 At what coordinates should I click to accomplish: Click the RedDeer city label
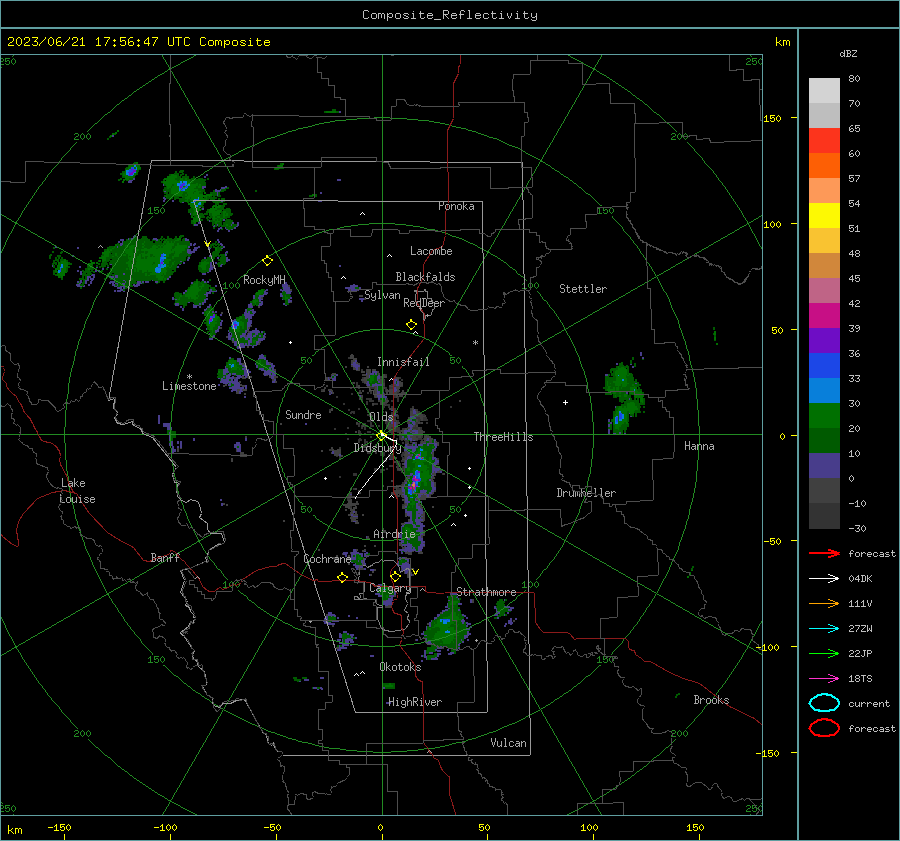pyautogui.click(x=424, y=303)
